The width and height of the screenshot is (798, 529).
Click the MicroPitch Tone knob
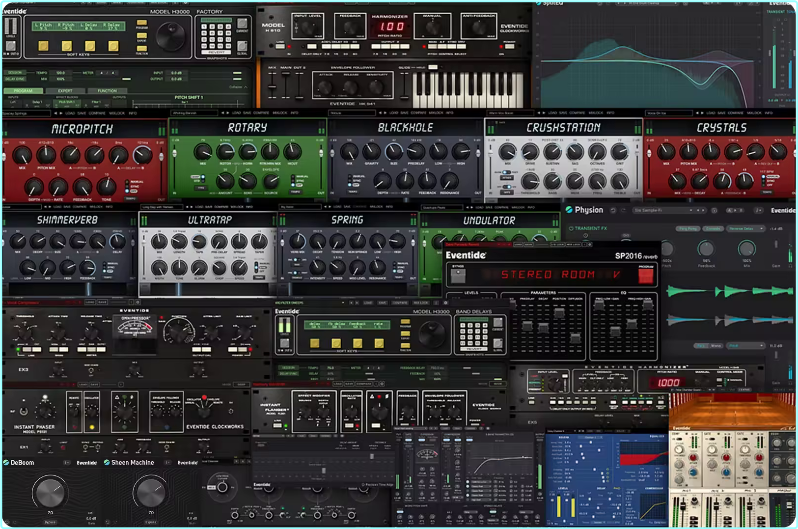(x=106, y=187)
